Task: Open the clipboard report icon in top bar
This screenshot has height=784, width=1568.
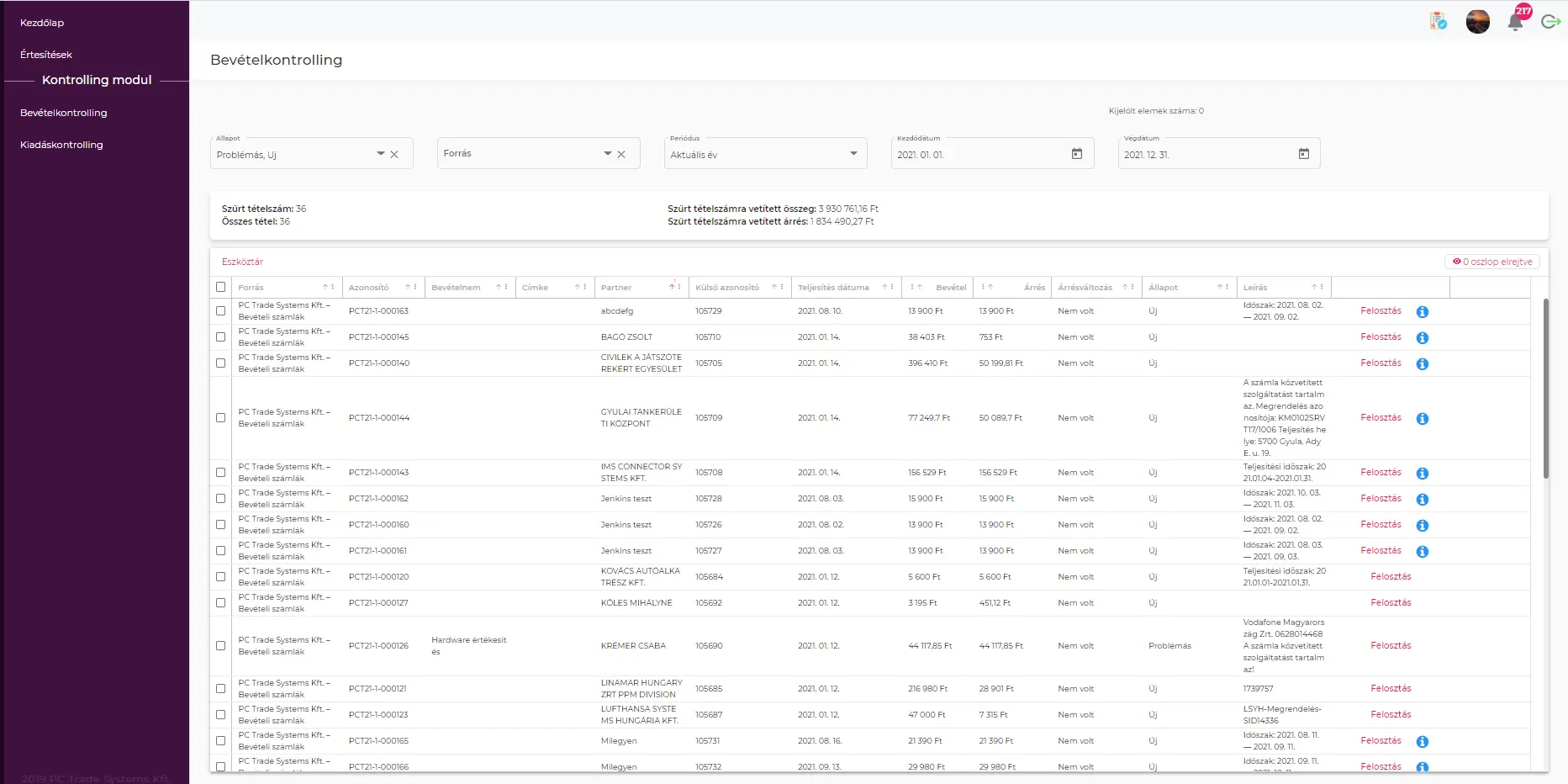Action: pyautogui.click(x=1439, y=21)
